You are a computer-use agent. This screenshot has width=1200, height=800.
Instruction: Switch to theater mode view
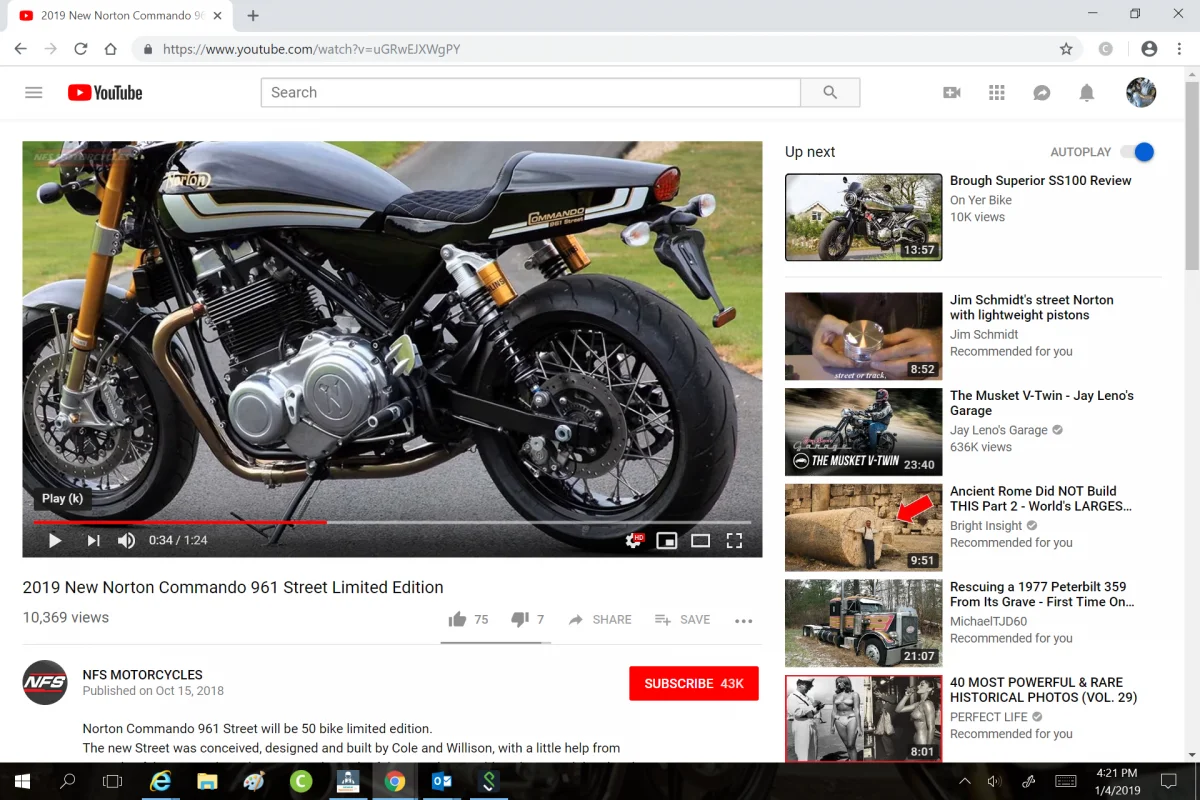[x=700, y=541]
